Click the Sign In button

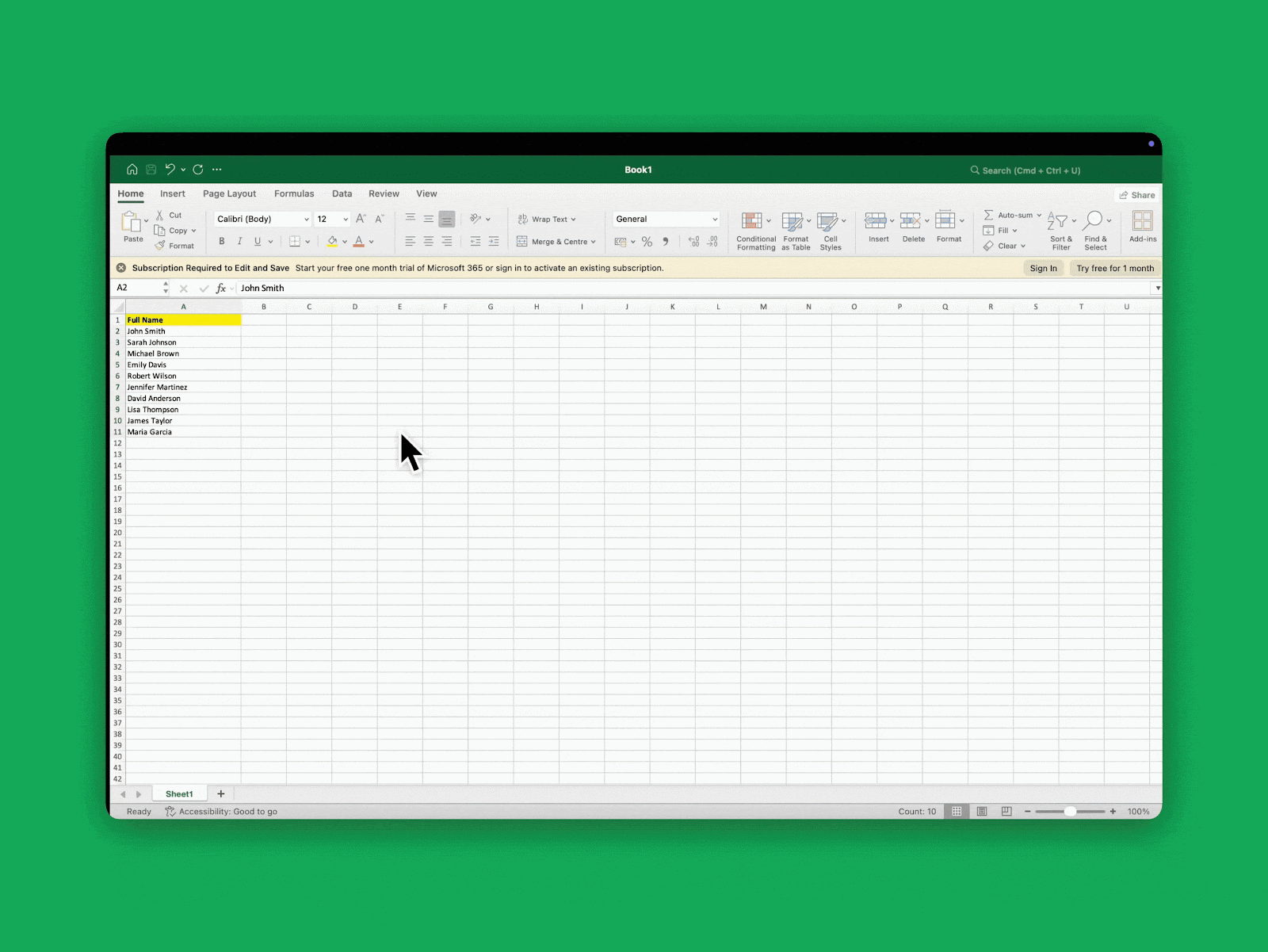1044,268
